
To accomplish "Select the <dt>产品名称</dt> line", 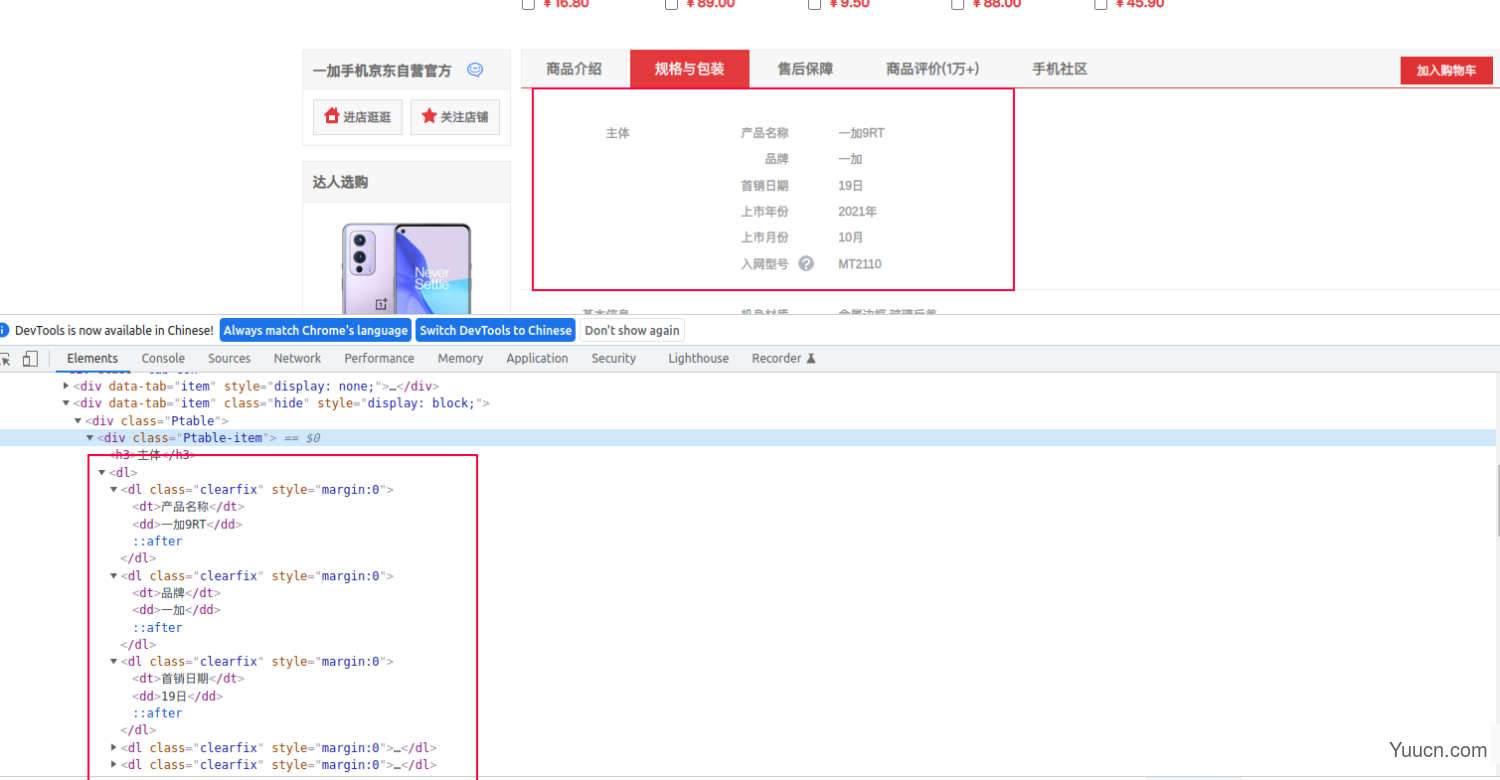I will pos(188,507).
